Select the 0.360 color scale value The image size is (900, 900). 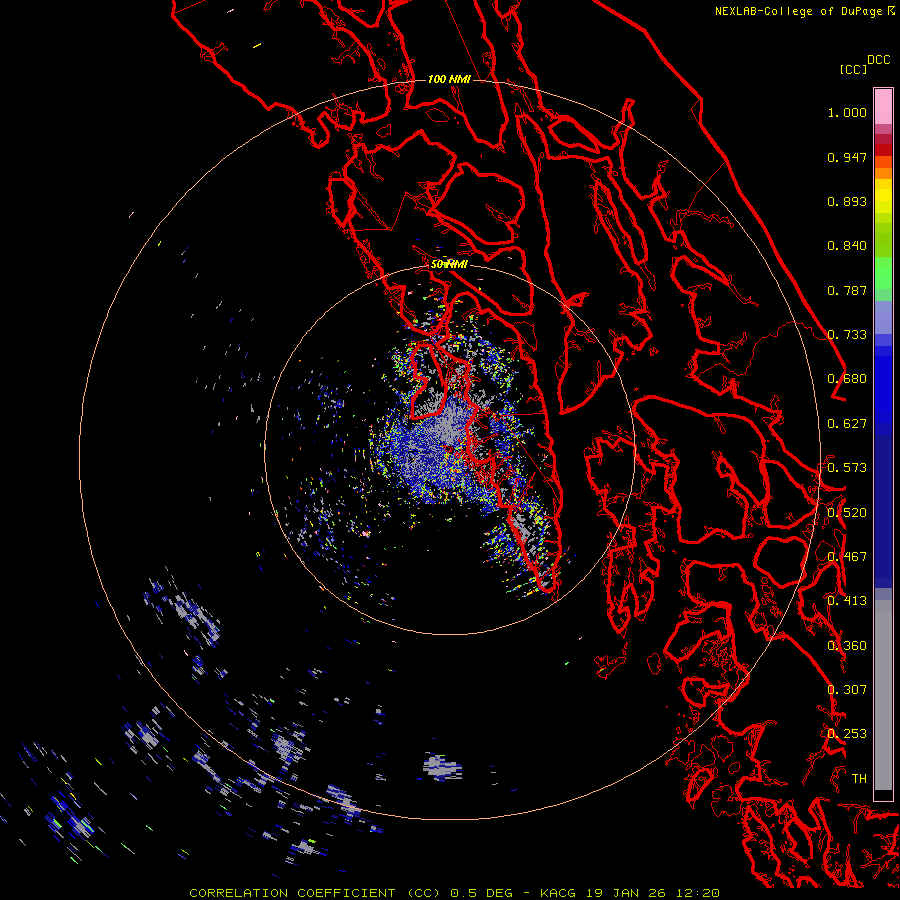pyautogui.click(x=847, y=646)
